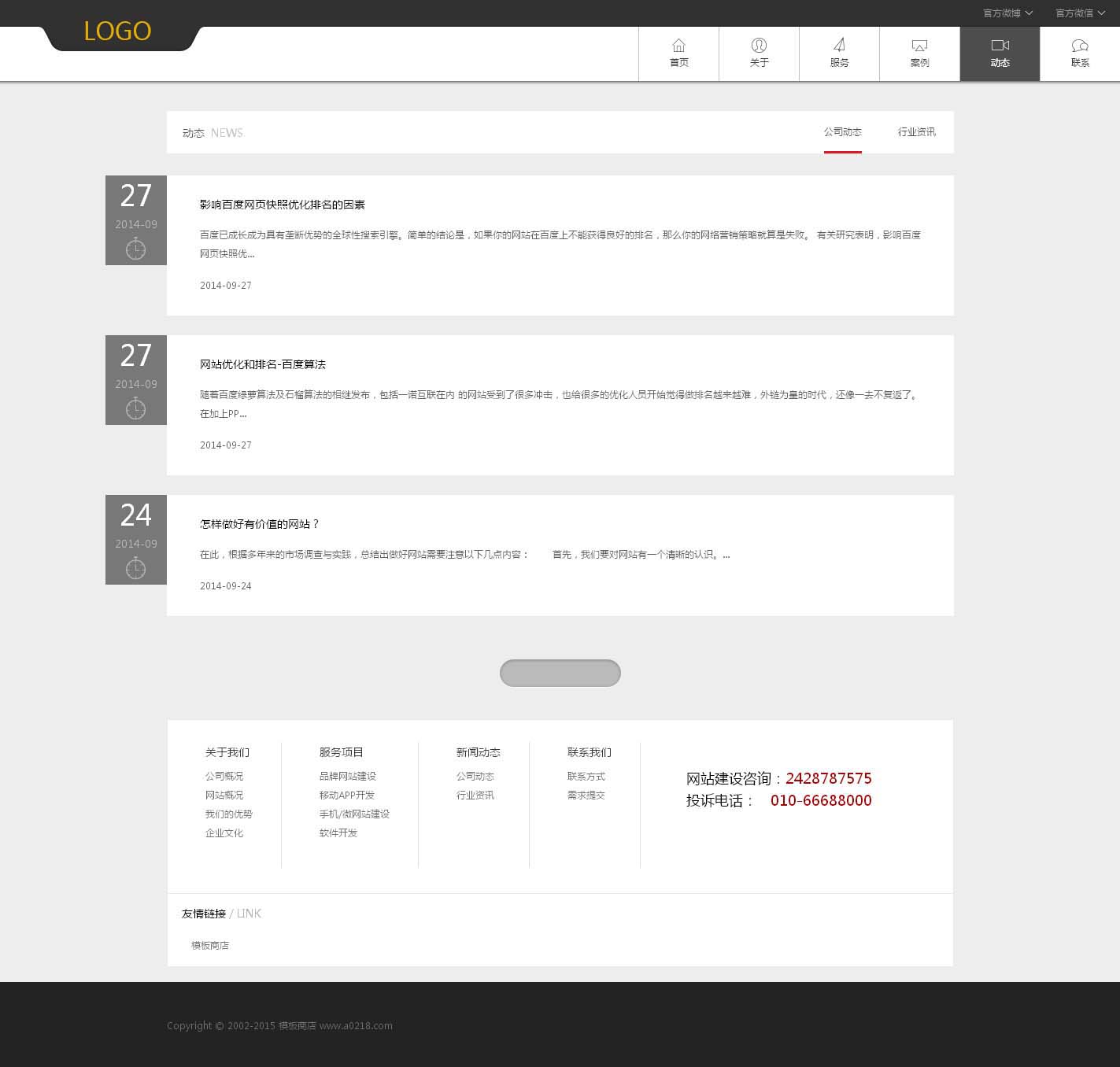Image resolution: width=1120 pixels, height=1067 pixels.
Task: Expand the 官方微信 dropdown
Action: coord(1080,13)
